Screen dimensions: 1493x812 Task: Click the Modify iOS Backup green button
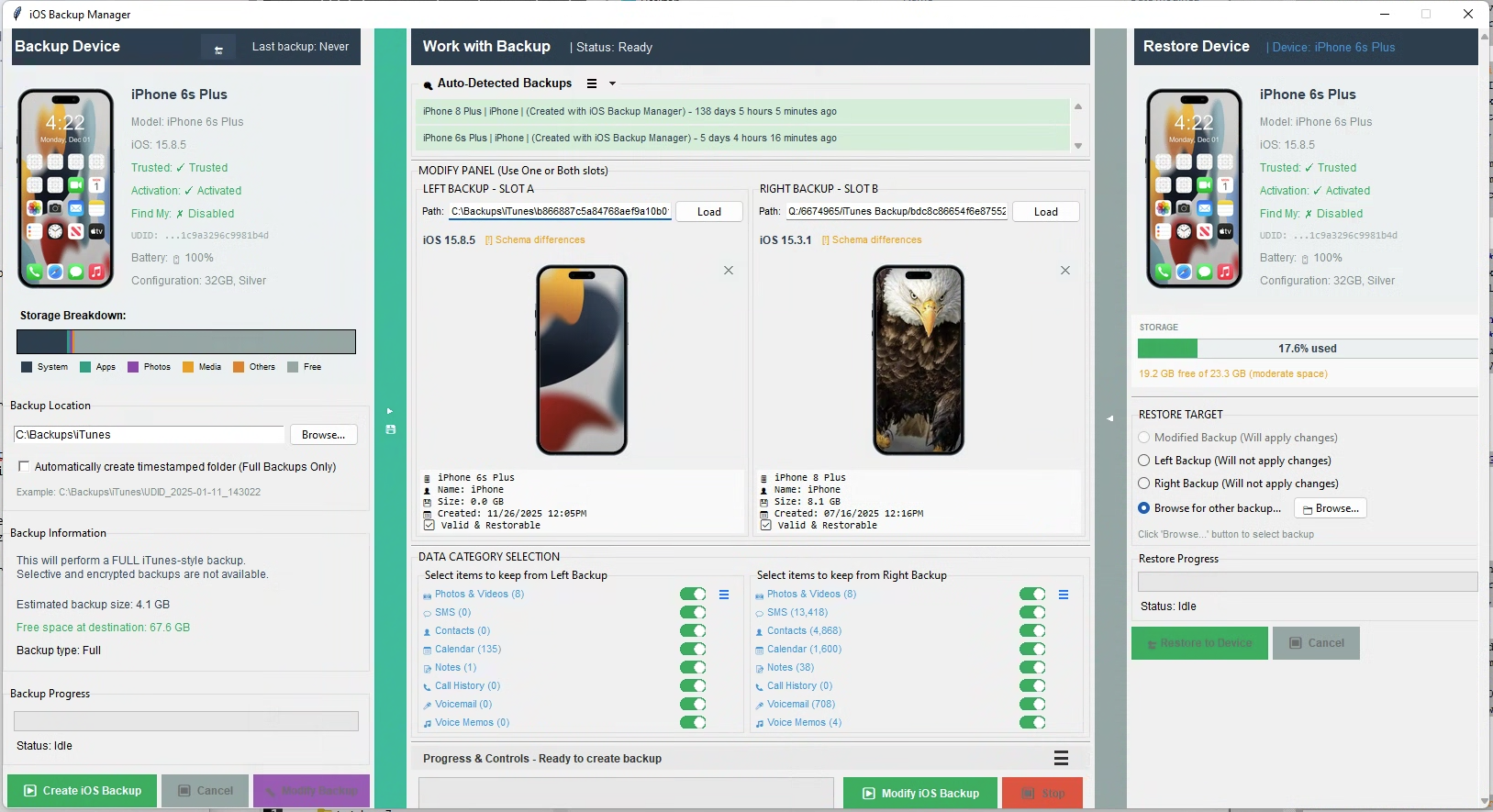920,793
